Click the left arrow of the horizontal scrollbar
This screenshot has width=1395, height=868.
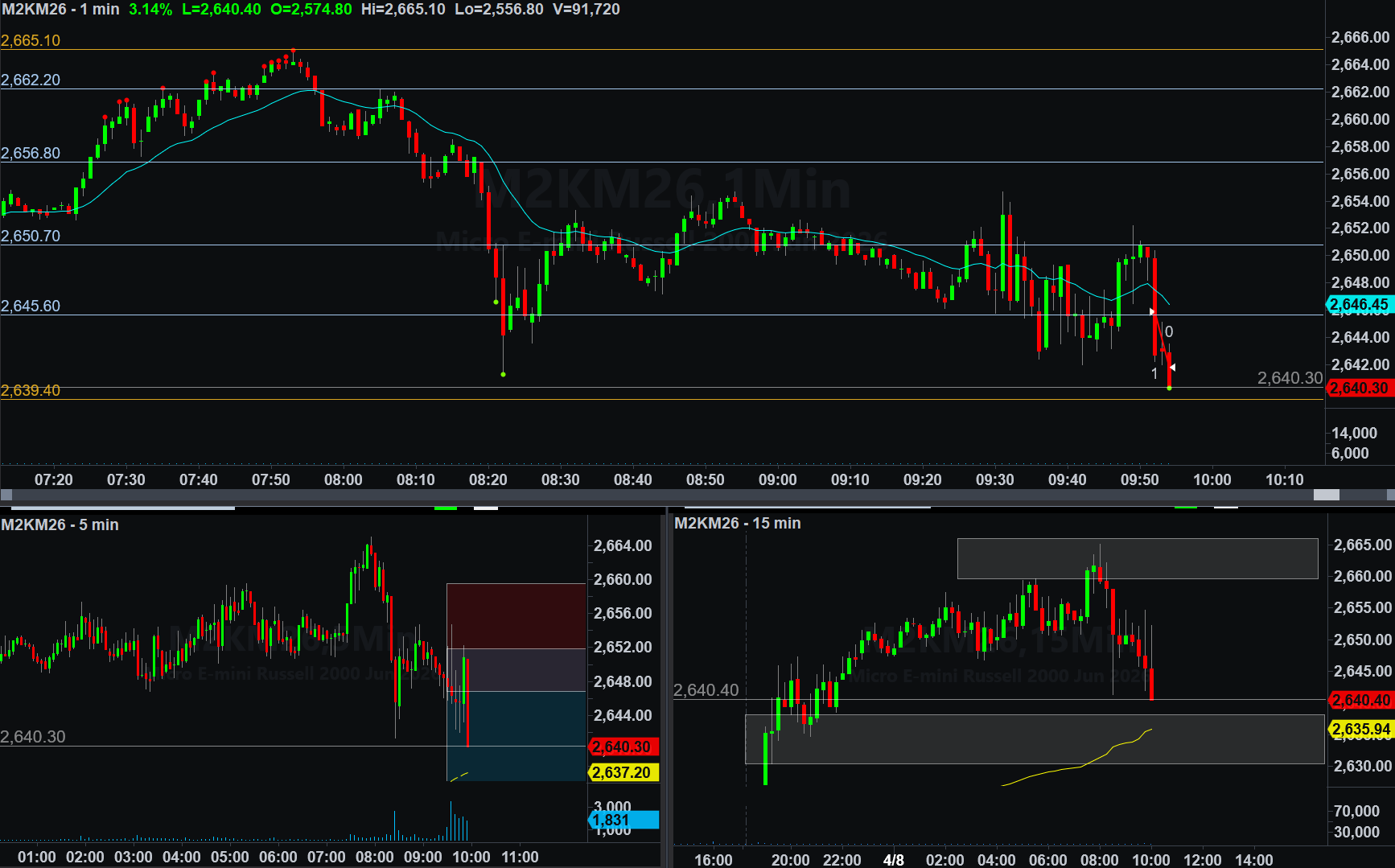[x=6, y=495]
